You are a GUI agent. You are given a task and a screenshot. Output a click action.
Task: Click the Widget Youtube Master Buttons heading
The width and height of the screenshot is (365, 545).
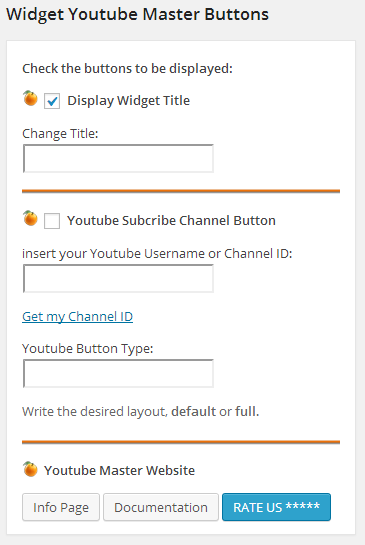(x=138, y=15)
